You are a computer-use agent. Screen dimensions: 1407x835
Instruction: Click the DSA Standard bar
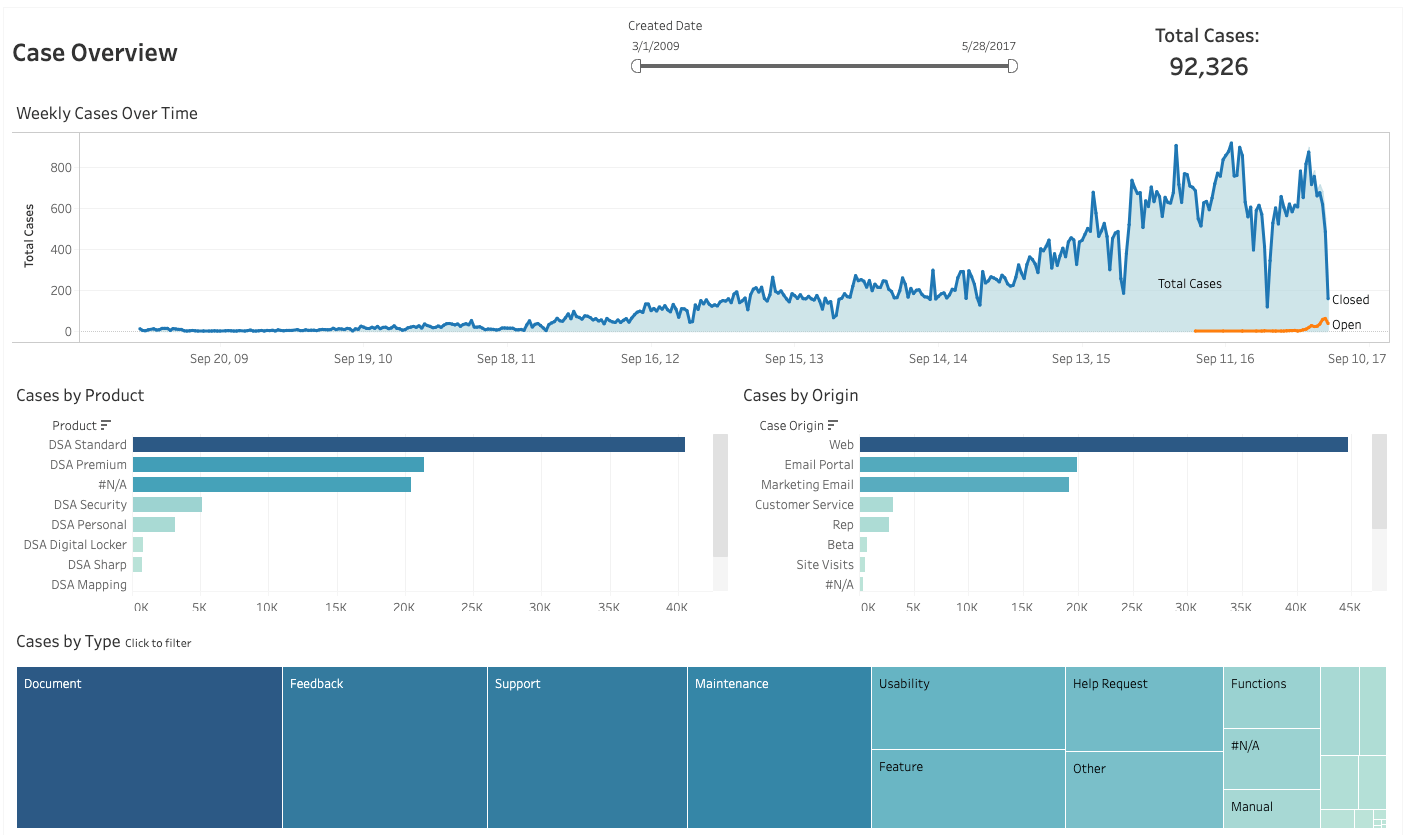[408, 445]
